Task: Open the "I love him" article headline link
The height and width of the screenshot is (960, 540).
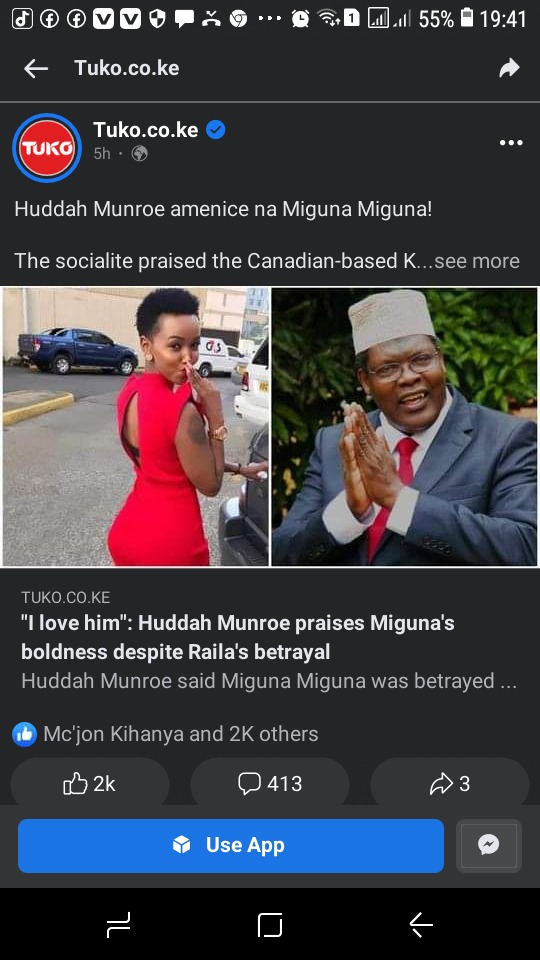Action: coord(238,637)
